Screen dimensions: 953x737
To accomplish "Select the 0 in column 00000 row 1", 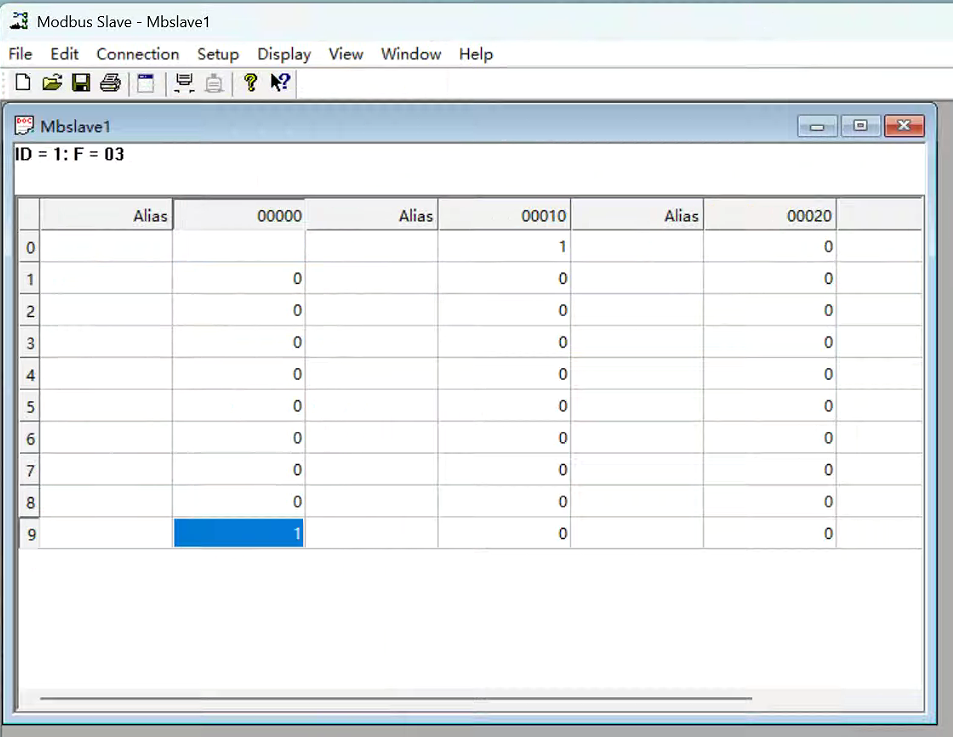I will 239,278.
